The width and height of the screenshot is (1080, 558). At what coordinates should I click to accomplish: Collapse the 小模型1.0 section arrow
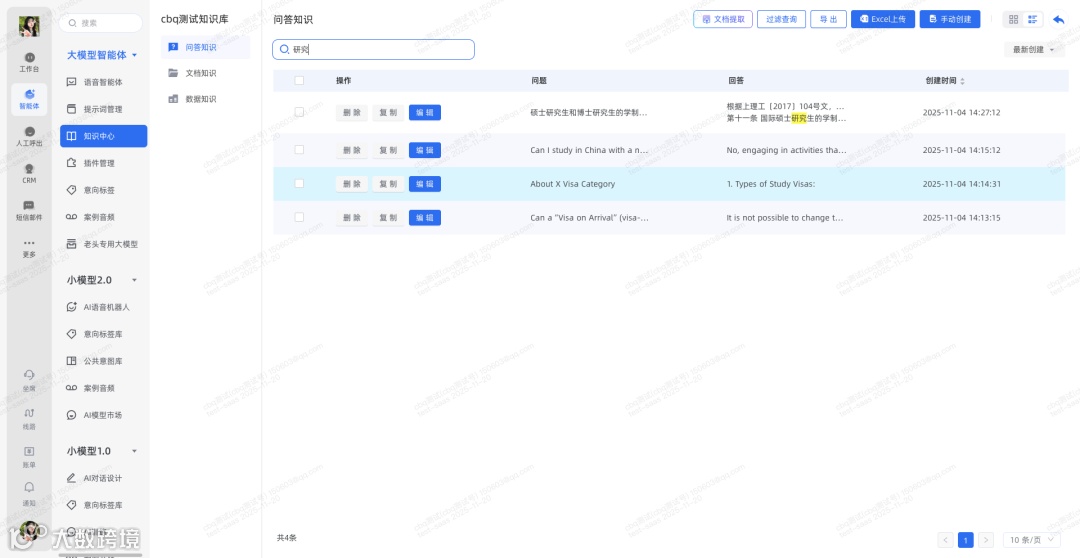click(134, 451)
